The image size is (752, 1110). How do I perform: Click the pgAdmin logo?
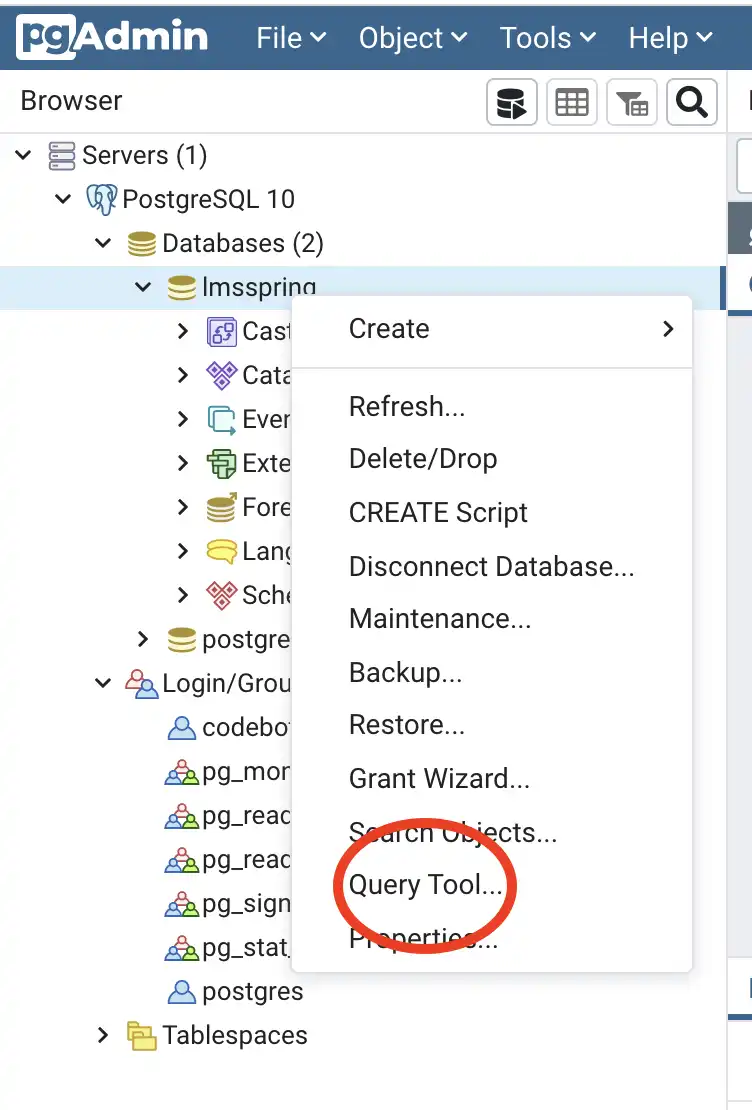[x=113, y=37]
